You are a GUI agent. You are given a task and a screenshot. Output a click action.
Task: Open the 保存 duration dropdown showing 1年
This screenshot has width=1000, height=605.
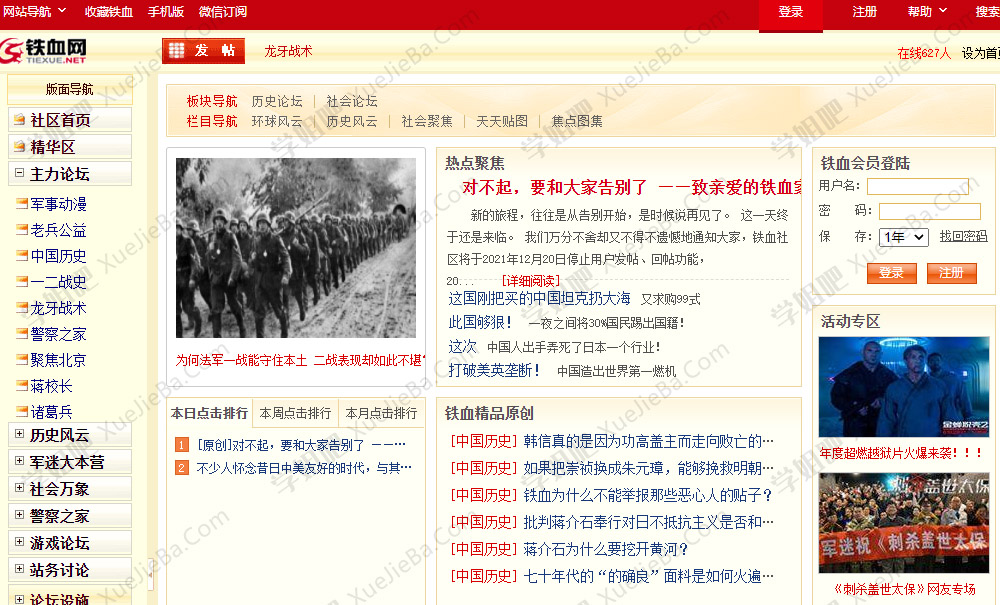903,237
